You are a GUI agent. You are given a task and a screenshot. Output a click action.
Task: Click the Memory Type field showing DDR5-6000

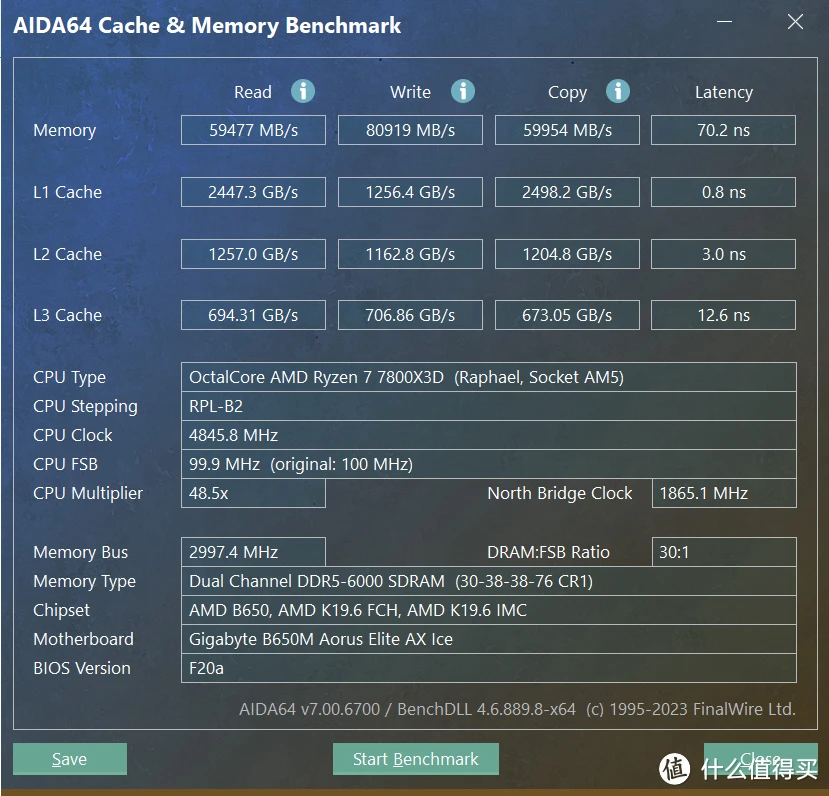pos(488,581)
